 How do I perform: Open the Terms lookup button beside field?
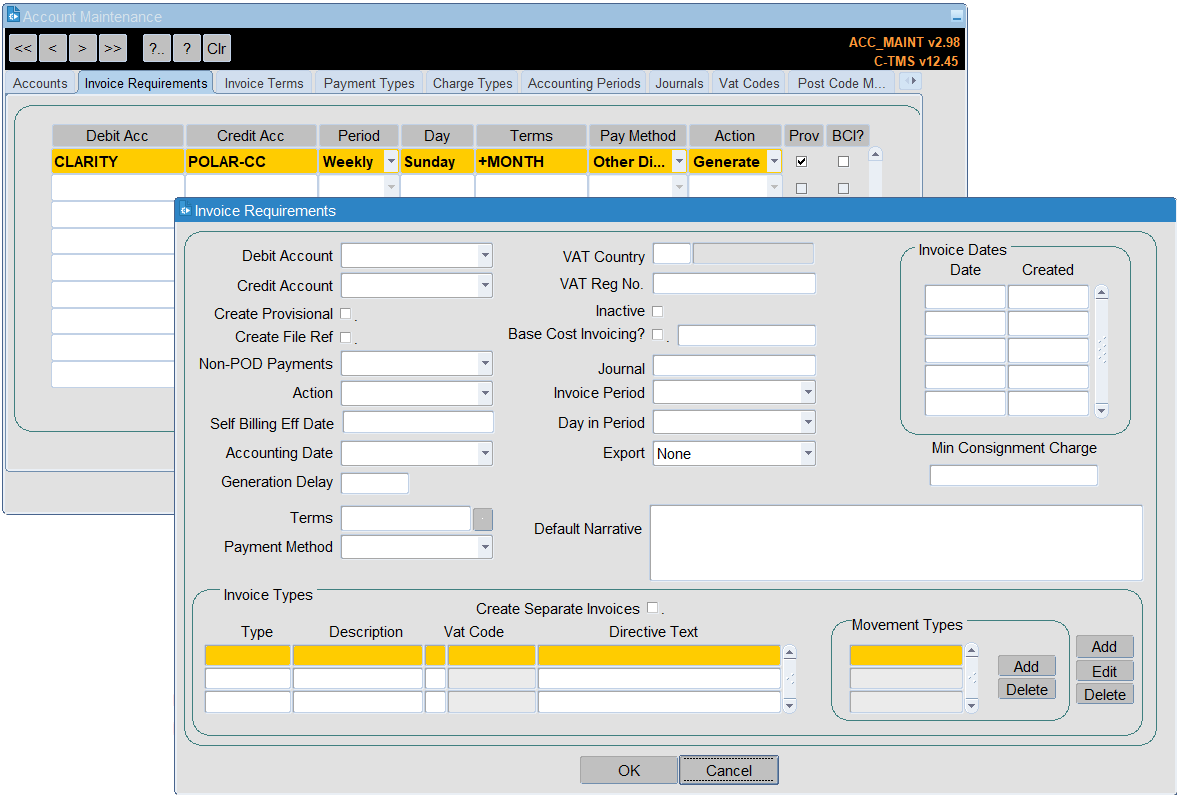483,519
